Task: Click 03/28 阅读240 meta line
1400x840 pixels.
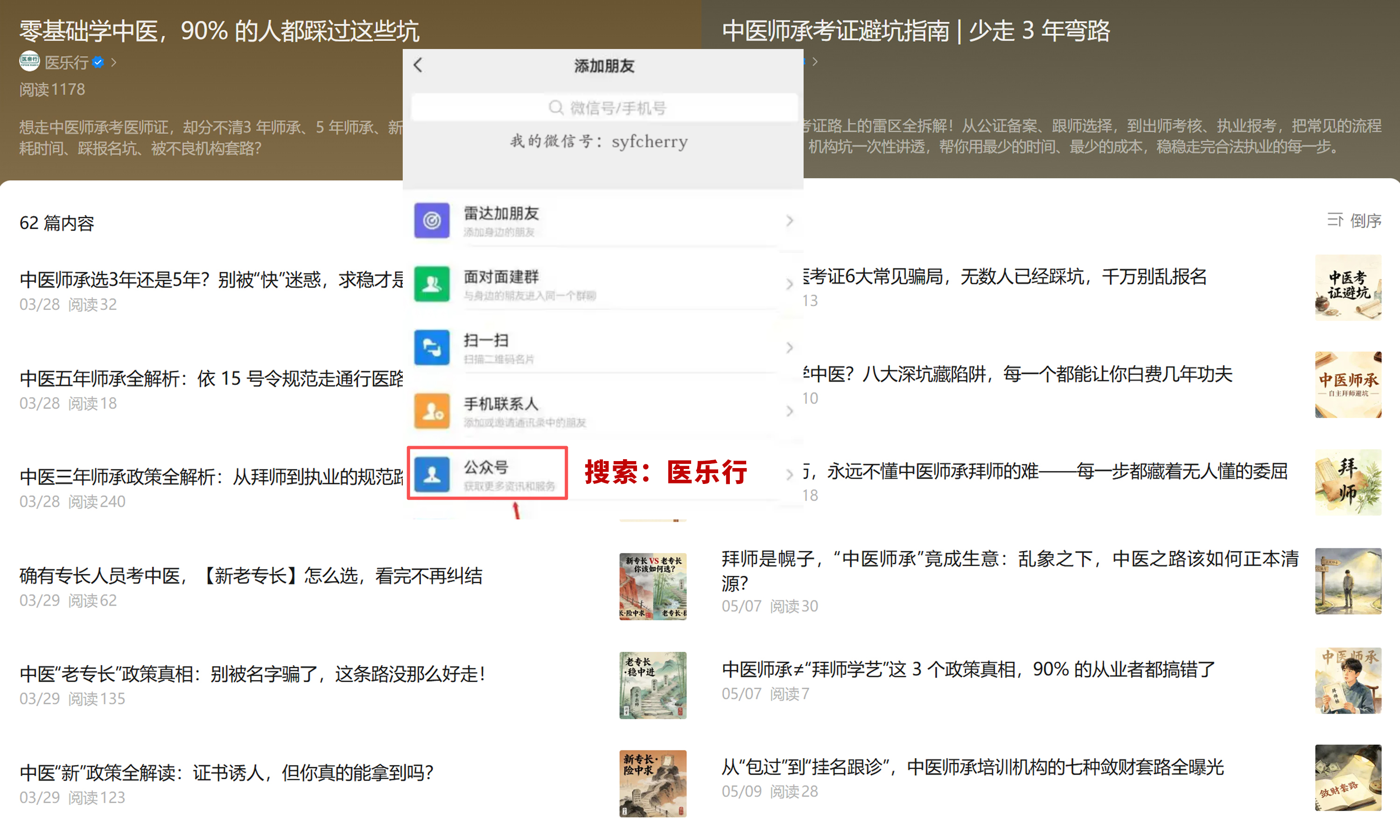Action: click(72, 502)
